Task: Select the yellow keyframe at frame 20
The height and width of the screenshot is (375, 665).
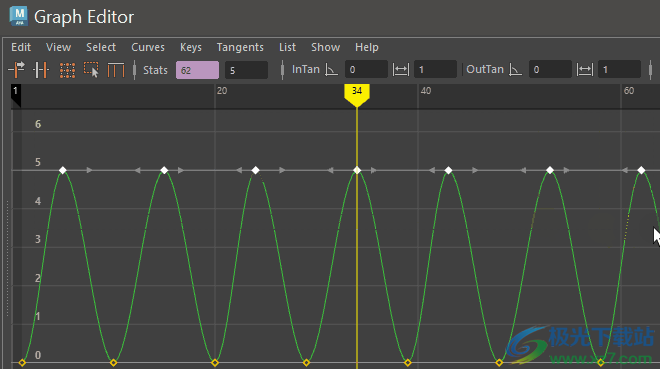Action: point(215,363)
